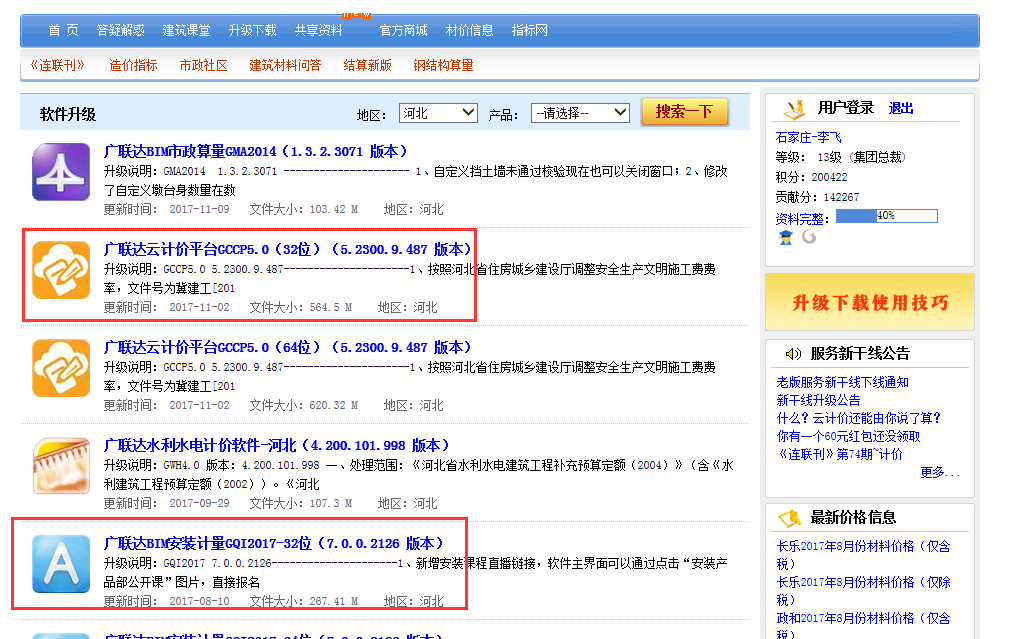Click the 贡献分: 142267 text
The width and height of the screenshot is (1035, 639).
click(x=817, y=197)
